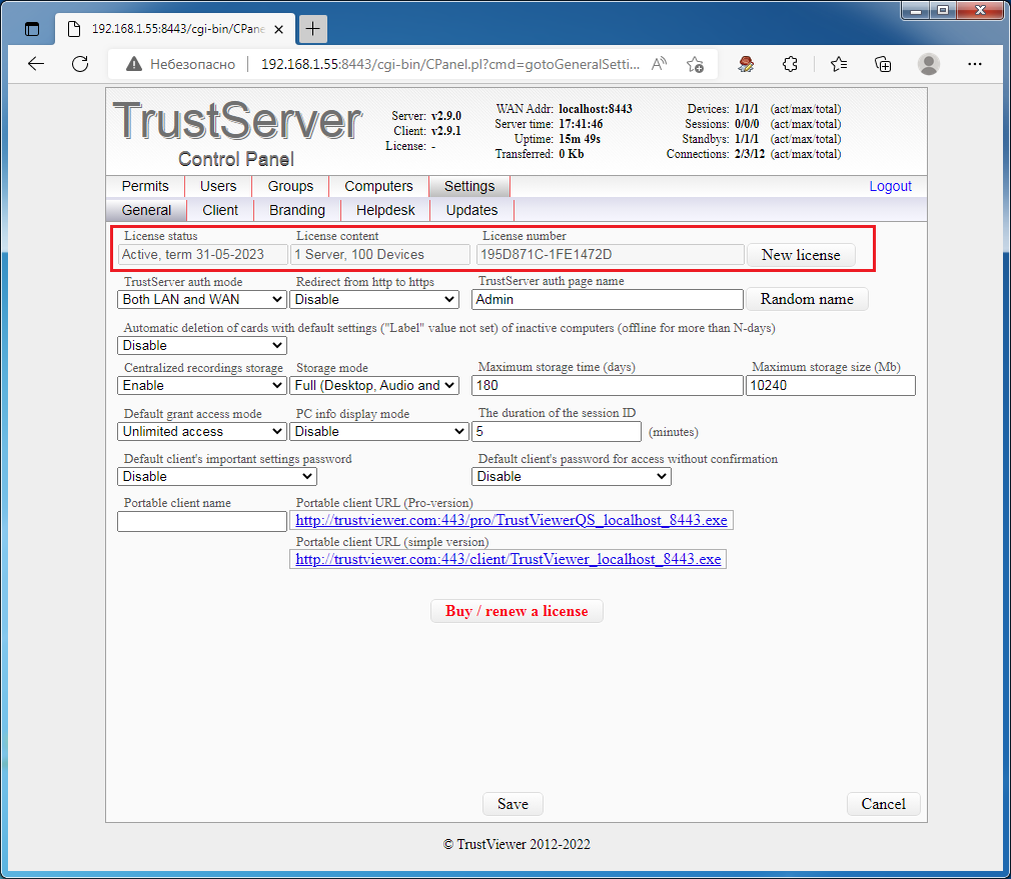
Task: Open PC info display mode dropdown
Action: click(x=378, y=431)
